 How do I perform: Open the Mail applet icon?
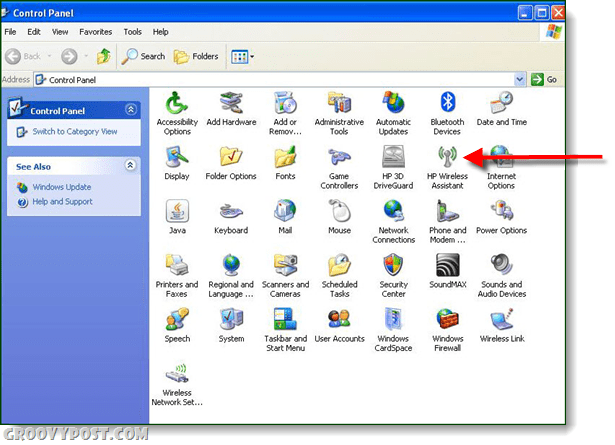(285, 211)
